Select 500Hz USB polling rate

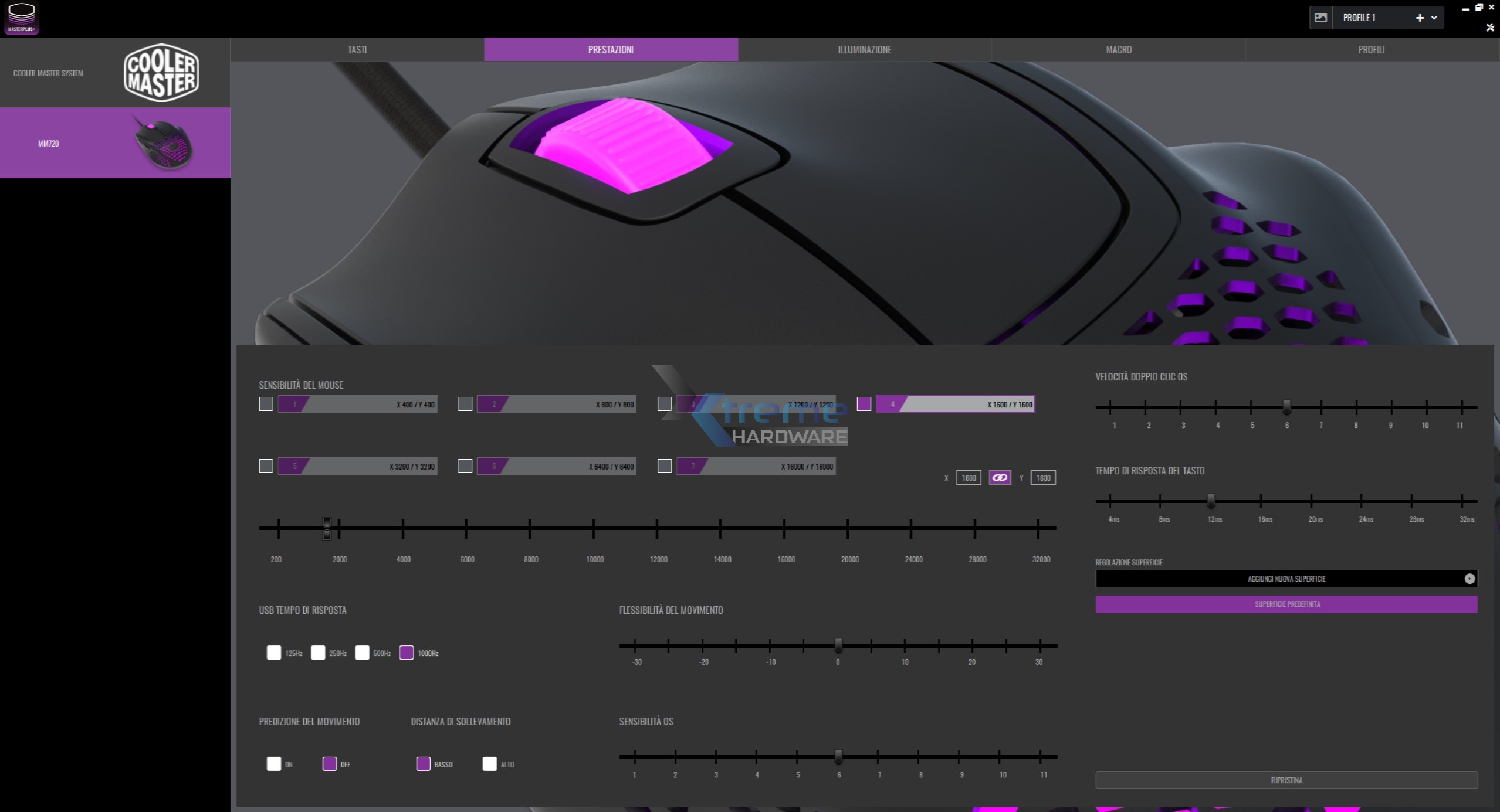[x=362, y=653]
